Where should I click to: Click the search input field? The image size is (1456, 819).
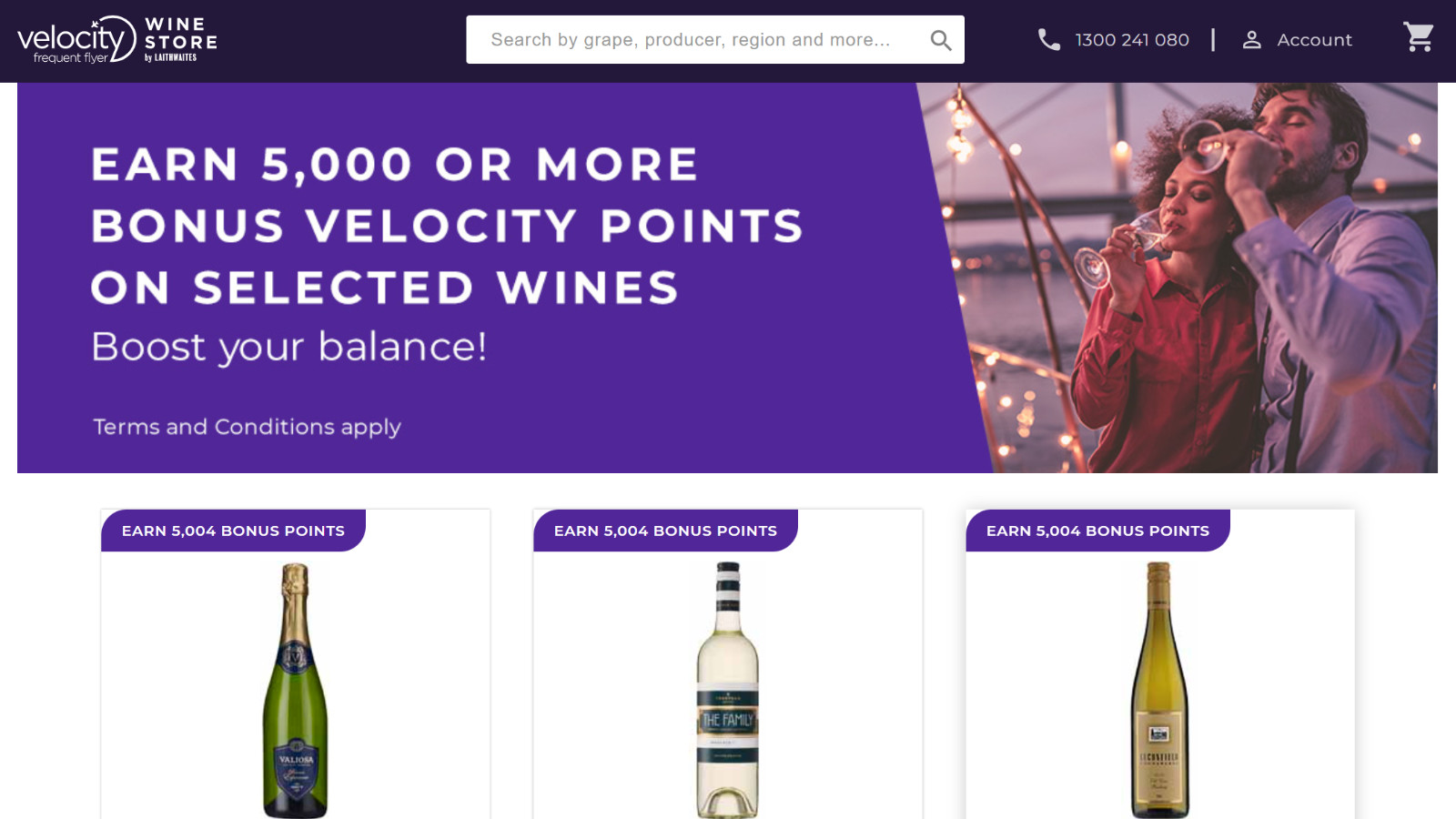click(x=692, y=39)
